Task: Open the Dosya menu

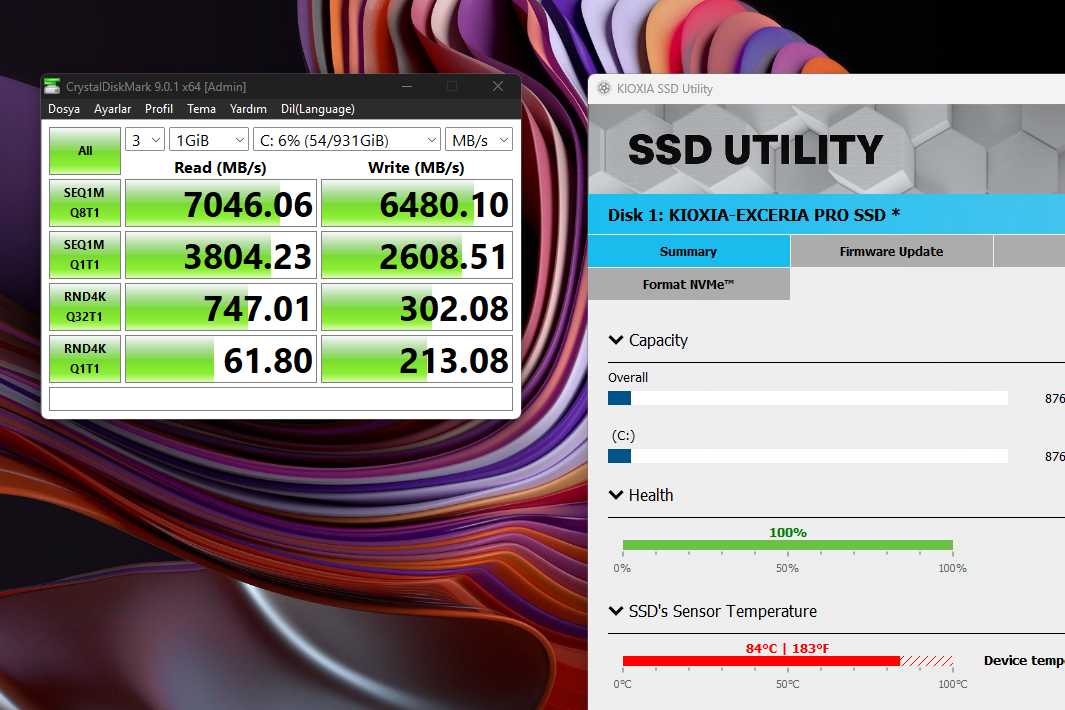Action: 64,109
